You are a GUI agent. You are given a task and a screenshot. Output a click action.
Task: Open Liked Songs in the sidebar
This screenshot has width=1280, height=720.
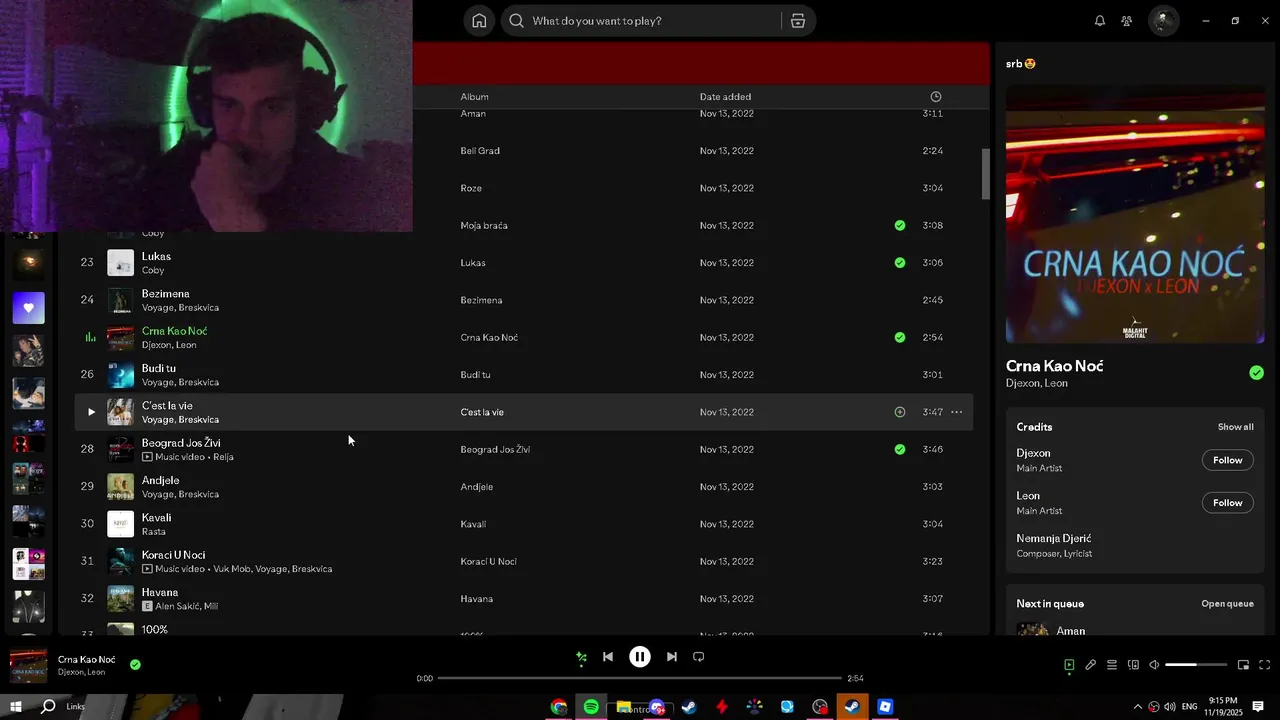[x=28, y=308]
